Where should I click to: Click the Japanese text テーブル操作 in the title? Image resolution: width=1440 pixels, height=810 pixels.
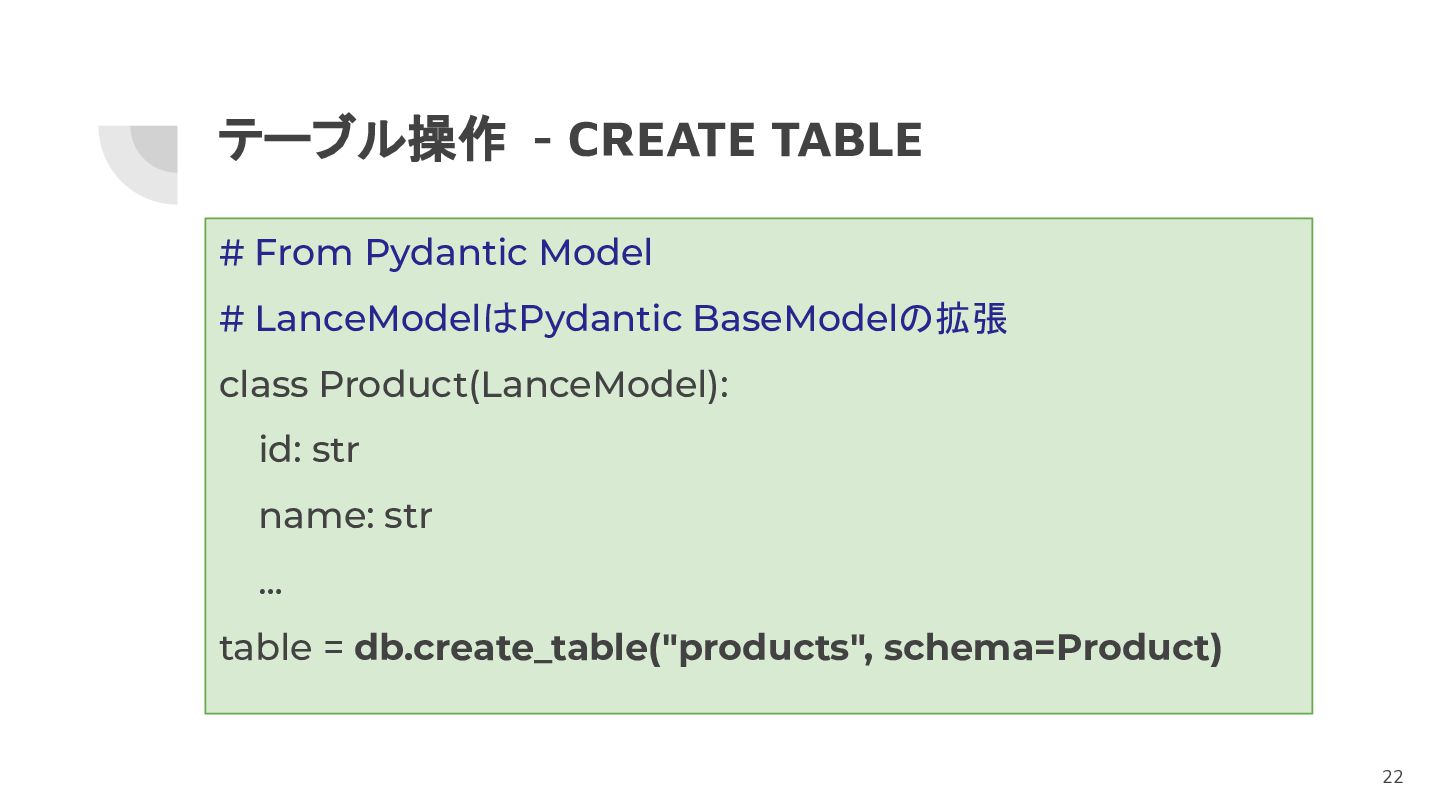(x=361, y=140)
